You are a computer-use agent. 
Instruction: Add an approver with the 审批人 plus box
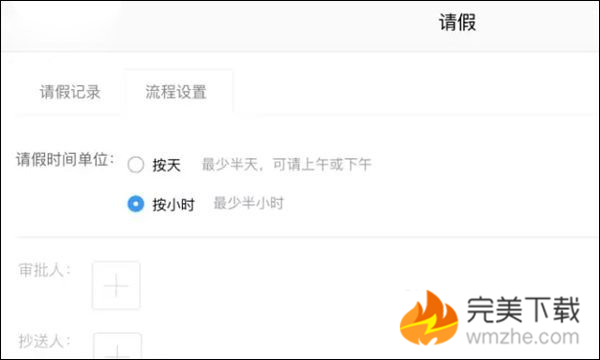click(x=116, y=285)
